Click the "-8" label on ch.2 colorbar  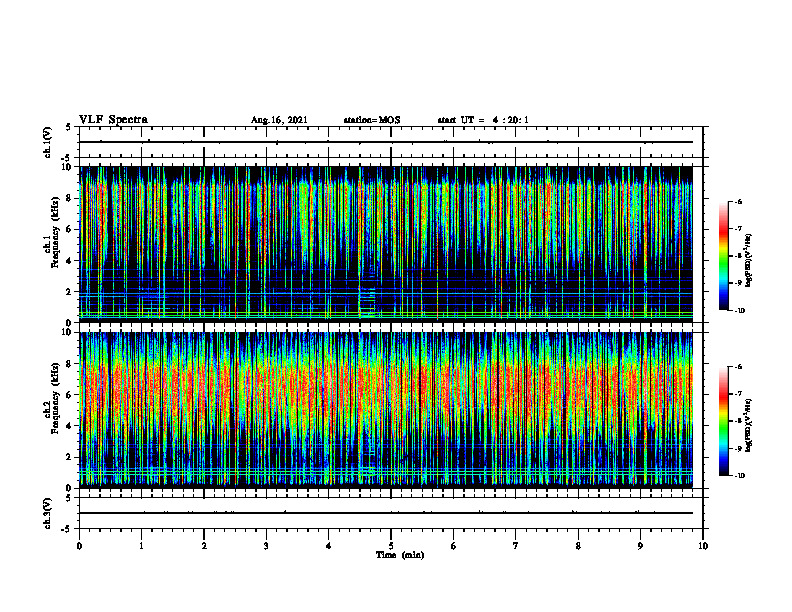point(738,421)
